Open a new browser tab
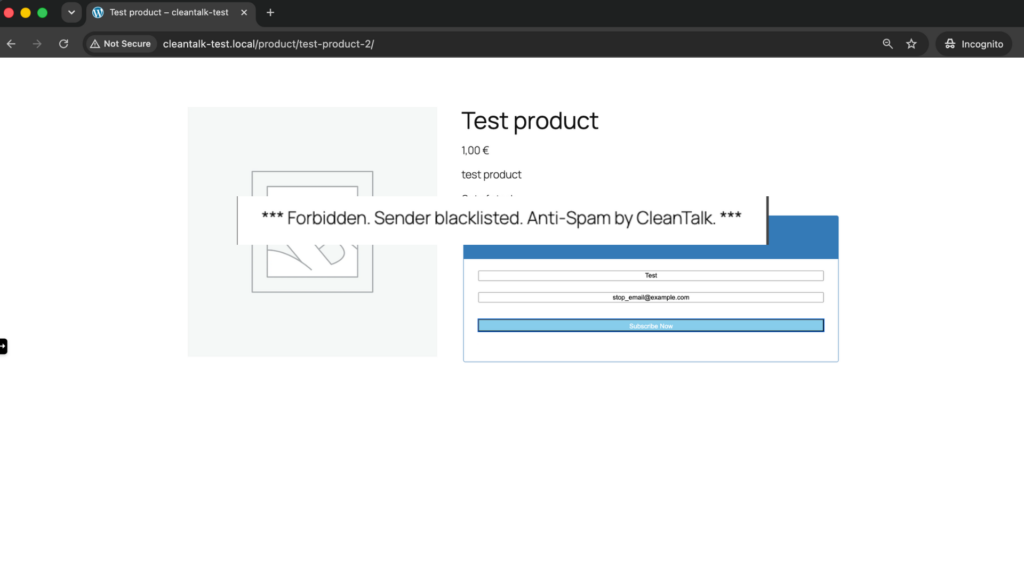 270,12
